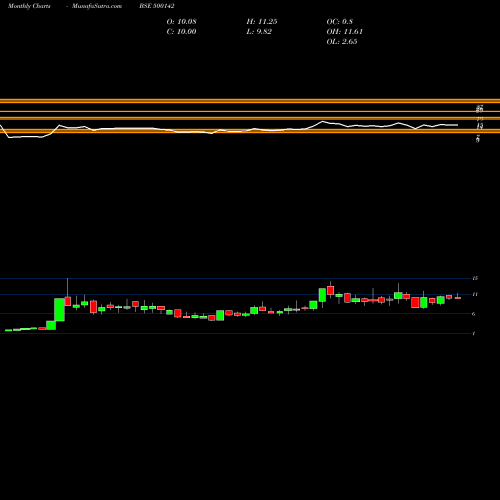This screenshot has width=500, height=500.
Task: Click the close value C: 10.00
Action: pyautogui.click(x=181, y=32)
